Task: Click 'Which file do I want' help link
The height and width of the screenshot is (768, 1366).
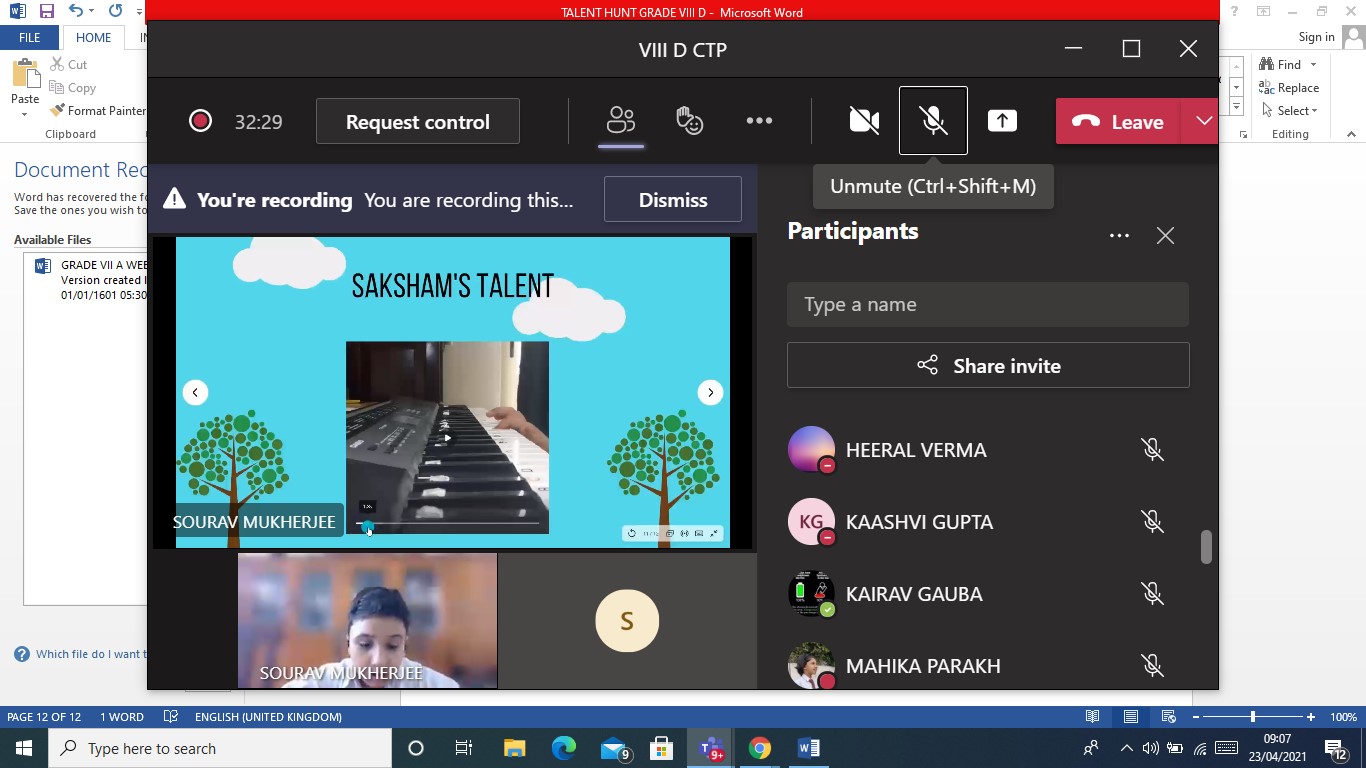Action: click(80, 654)
